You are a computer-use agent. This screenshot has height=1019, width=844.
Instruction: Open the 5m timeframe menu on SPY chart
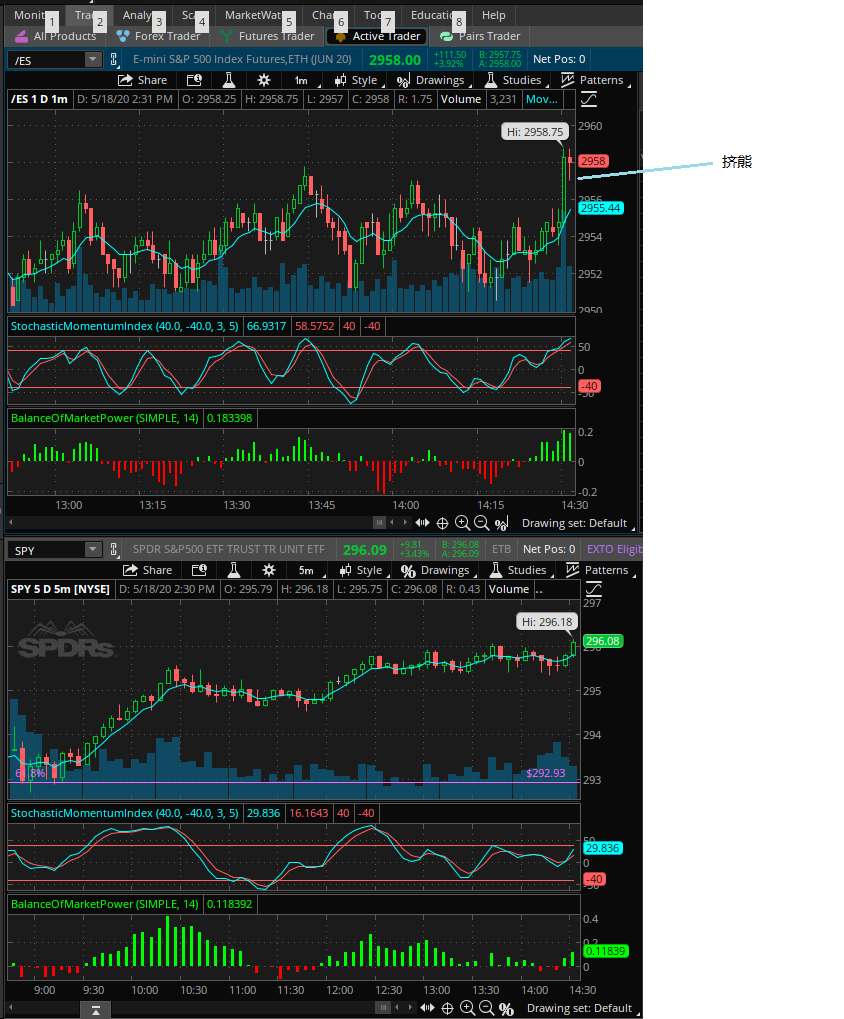pos(307,571)
